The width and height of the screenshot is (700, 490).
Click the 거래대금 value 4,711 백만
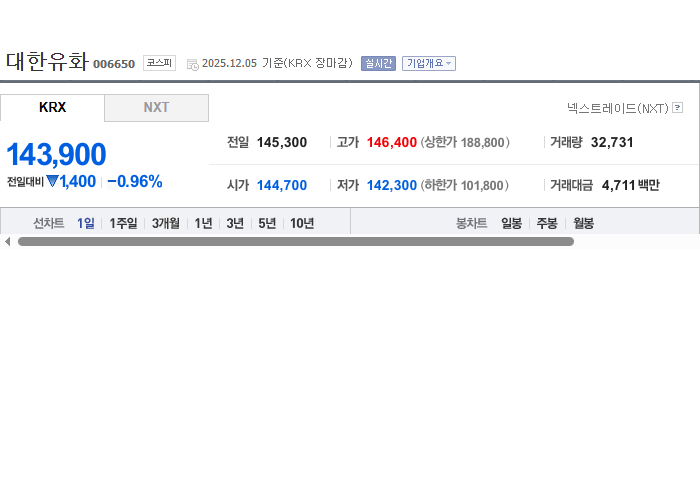(x=630, y=185)
